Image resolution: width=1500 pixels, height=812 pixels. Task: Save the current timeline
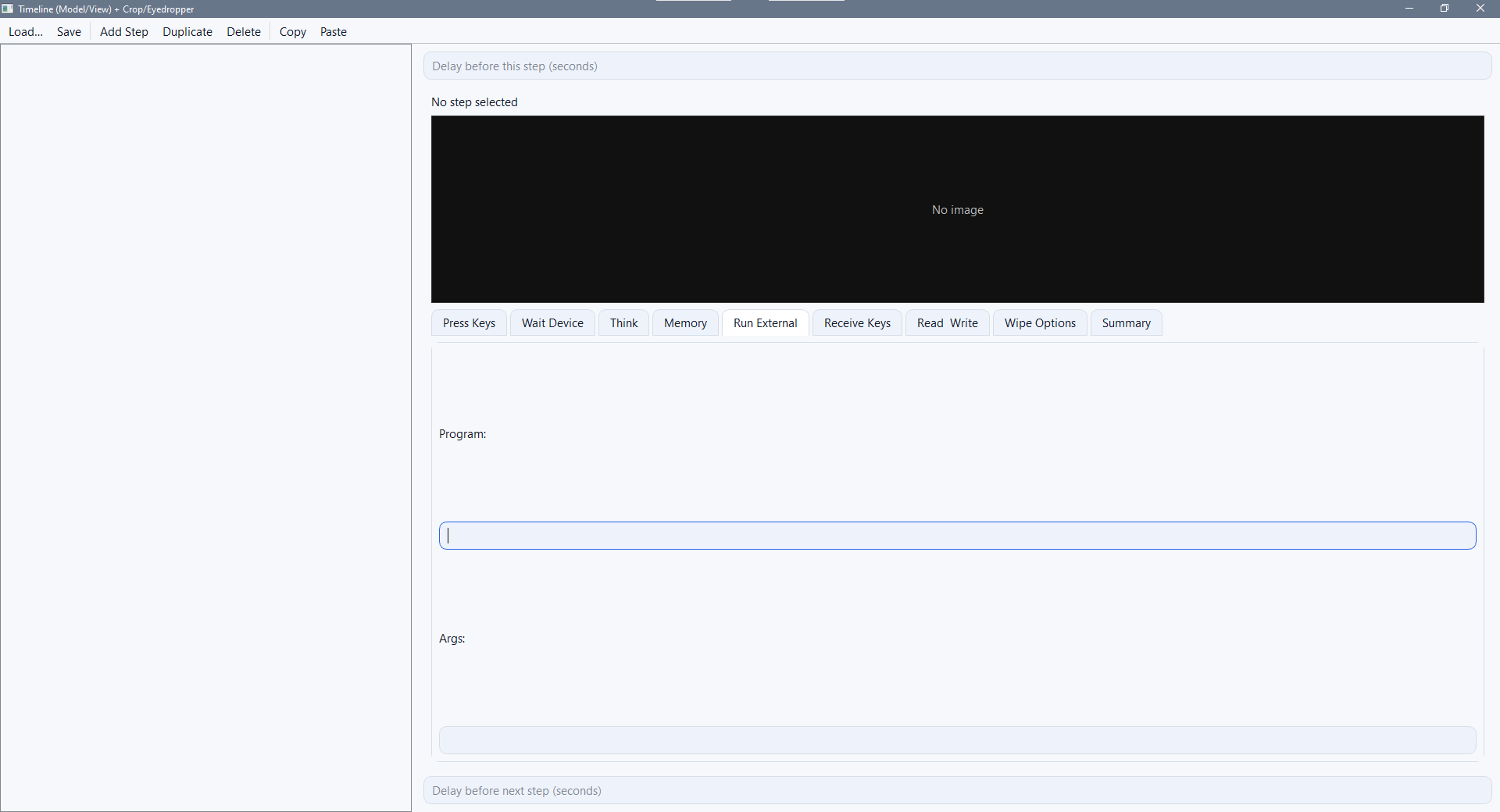(69, 32)
